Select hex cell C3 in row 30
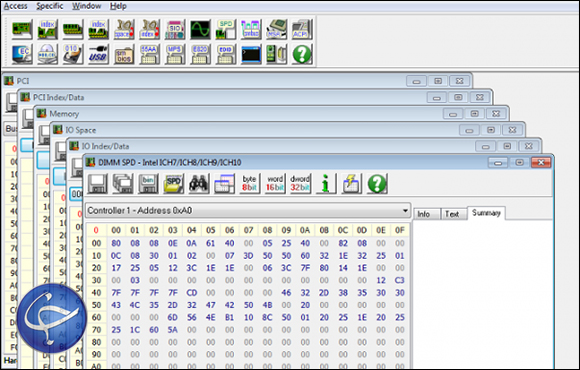Viewport: 580px width, 370px height. click(399, 280)
